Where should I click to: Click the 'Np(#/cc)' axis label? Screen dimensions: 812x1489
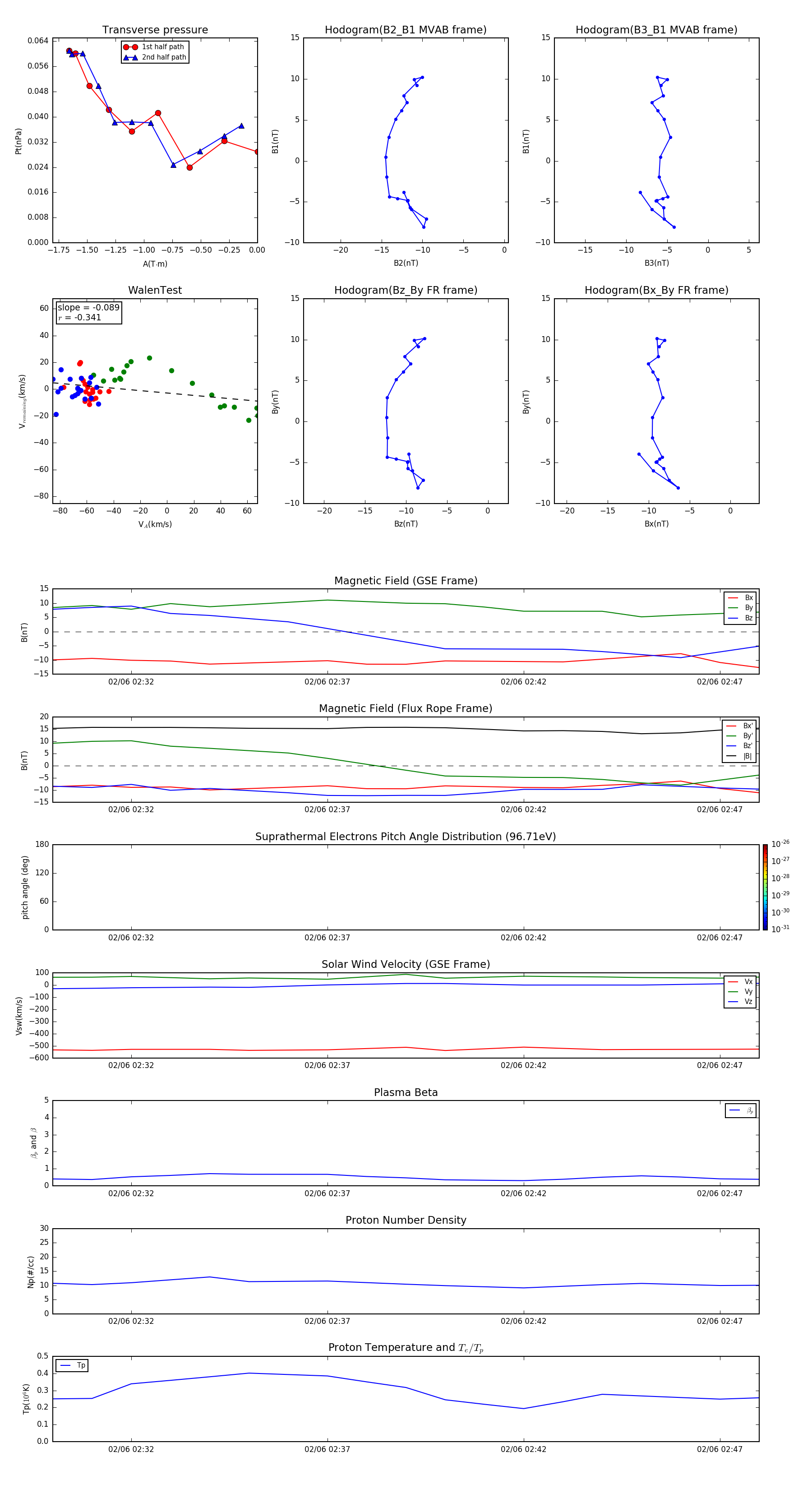pos(31,1272)
